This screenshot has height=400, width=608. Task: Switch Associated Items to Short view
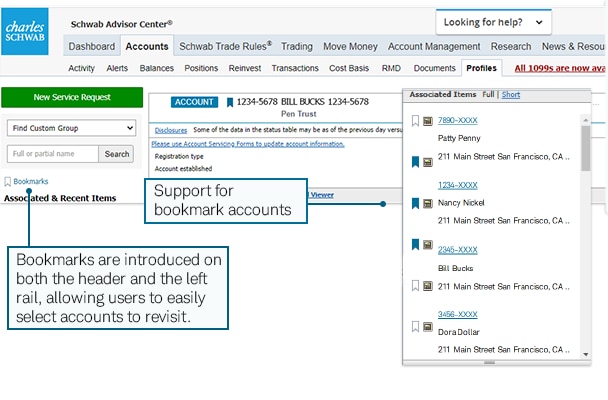click(x=511, y=95)
